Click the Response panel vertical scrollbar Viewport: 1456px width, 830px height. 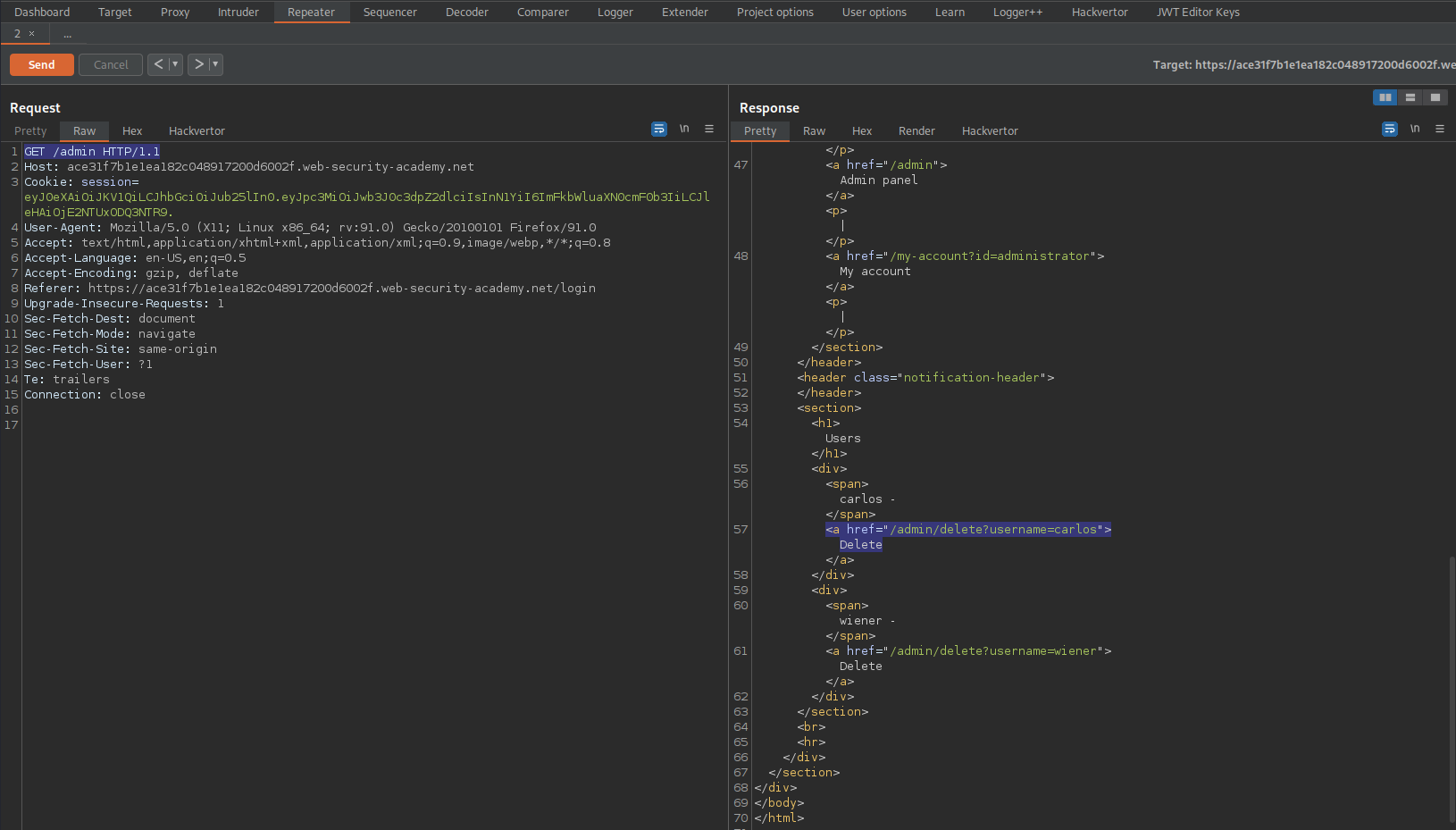point(1452,688)
